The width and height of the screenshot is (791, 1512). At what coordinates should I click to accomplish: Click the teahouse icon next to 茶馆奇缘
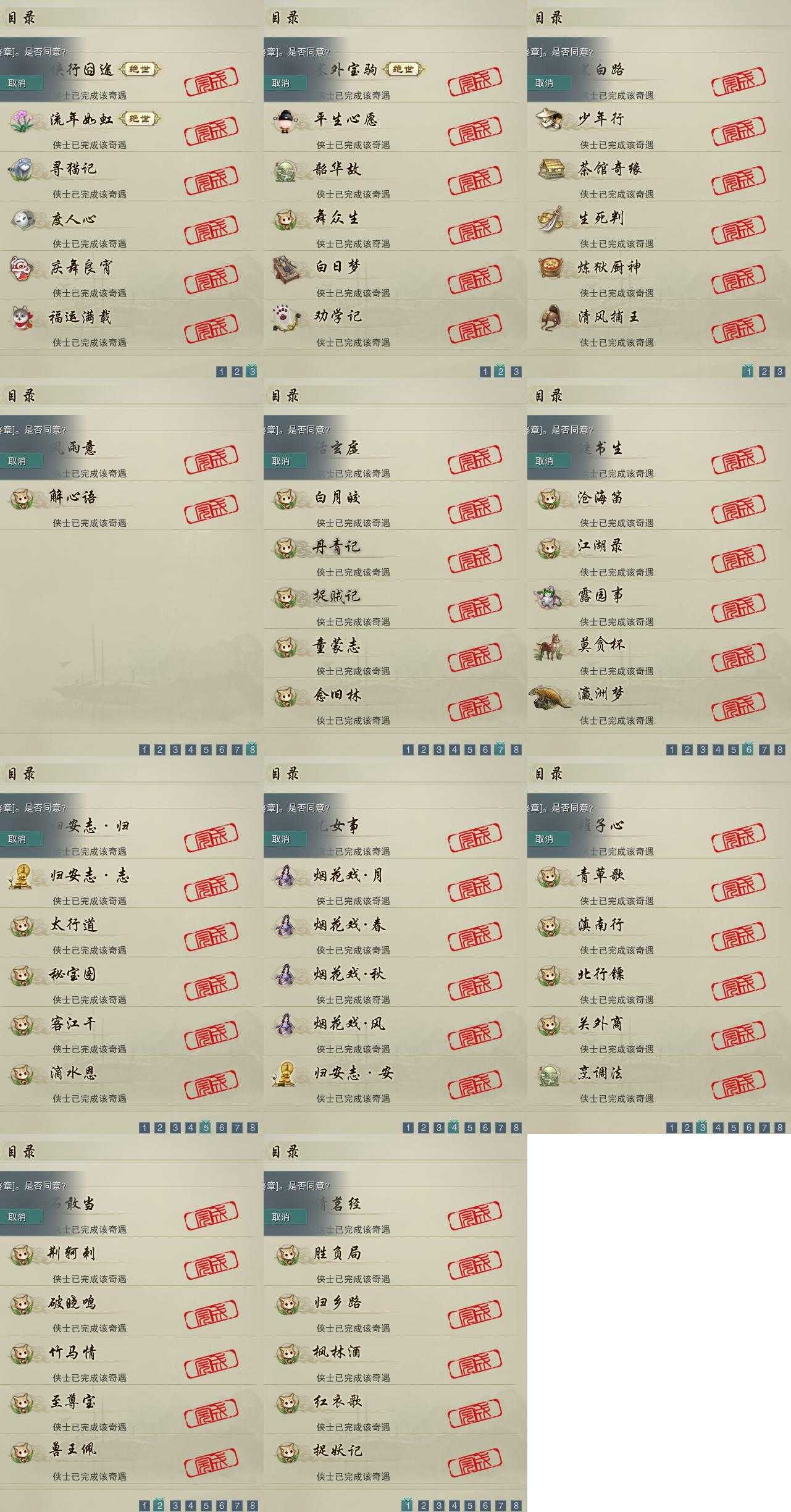coord(549,169)
